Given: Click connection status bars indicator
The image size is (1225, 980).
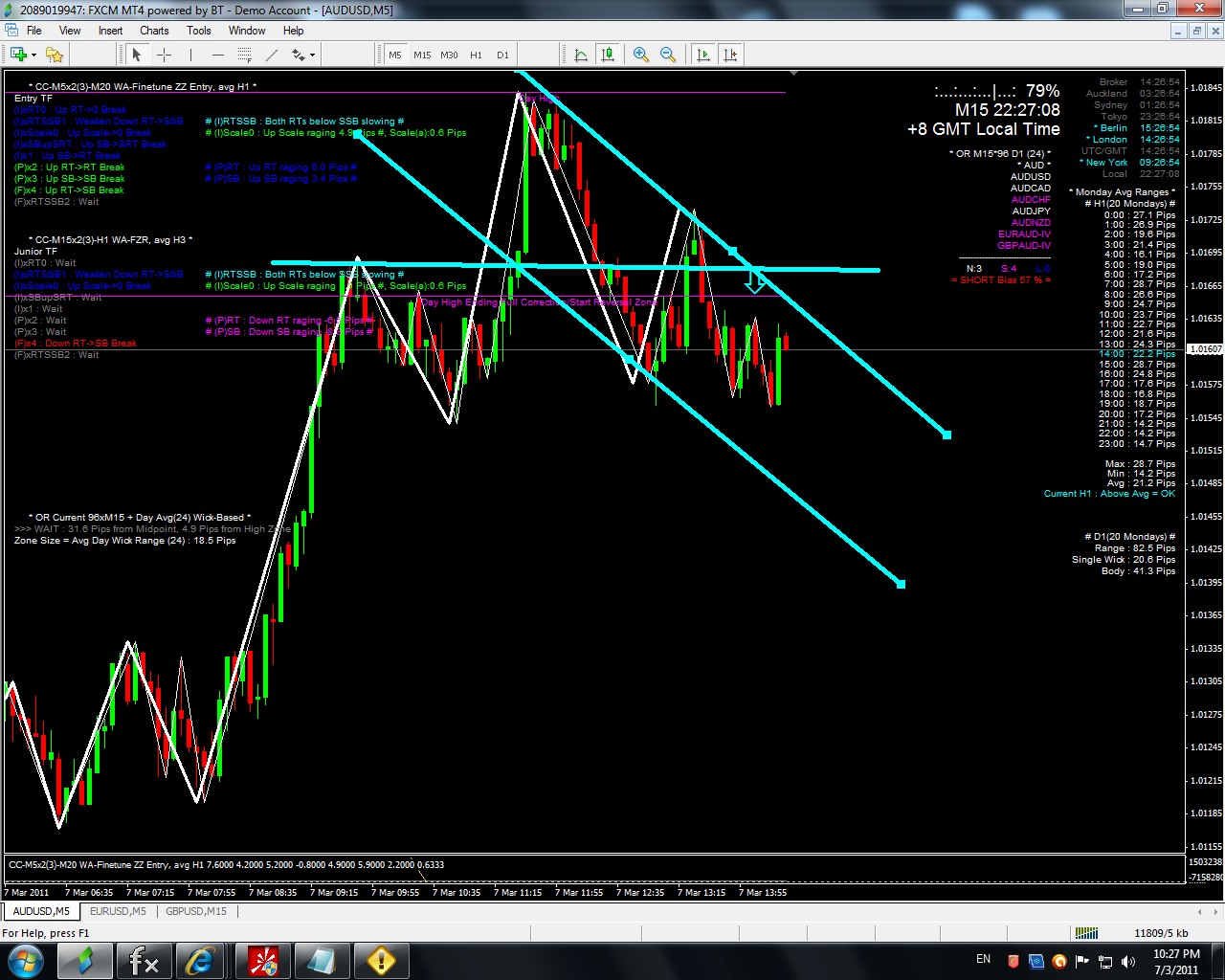Looking at the screenshot, I should coord(1086,933).
